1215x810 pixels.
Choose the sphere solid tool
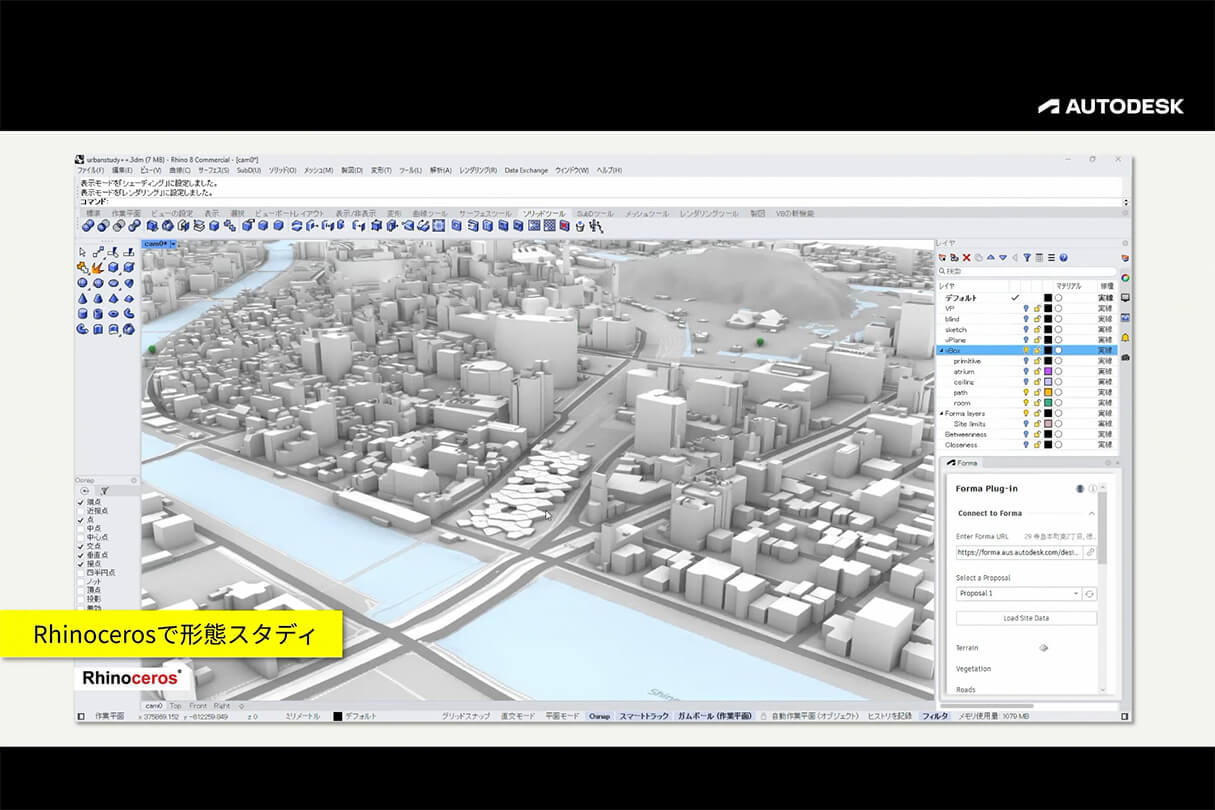pyautogui.click(x=82, y=282)
